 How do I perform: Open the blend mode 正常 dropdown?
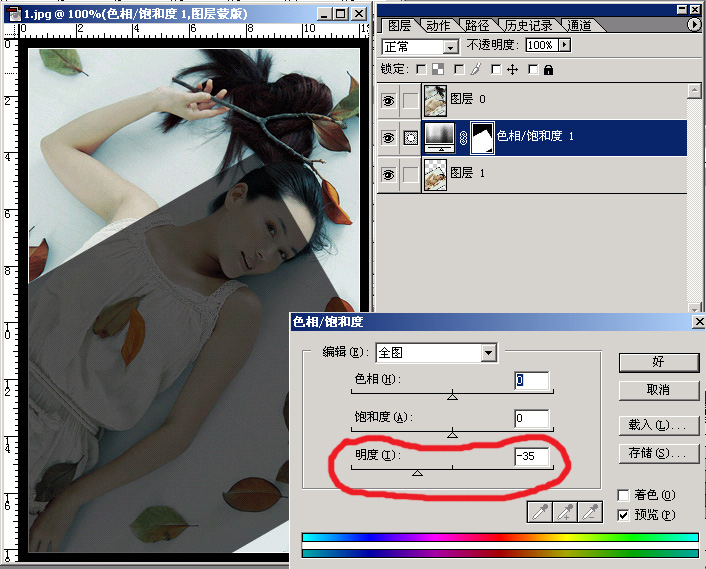click(450, 46)
